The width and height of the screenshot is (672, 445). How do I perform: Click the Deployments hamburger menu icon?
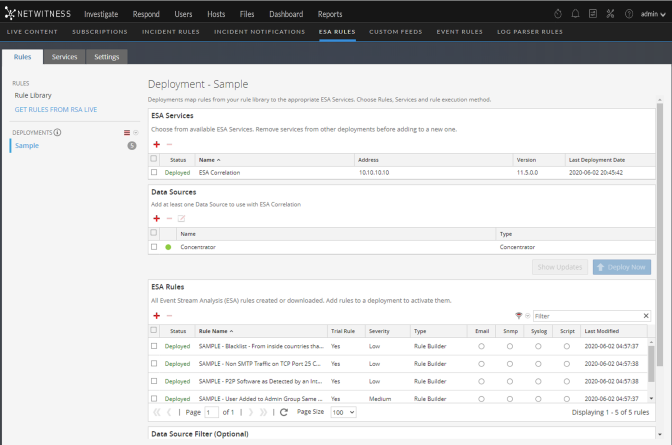point(126,132)
